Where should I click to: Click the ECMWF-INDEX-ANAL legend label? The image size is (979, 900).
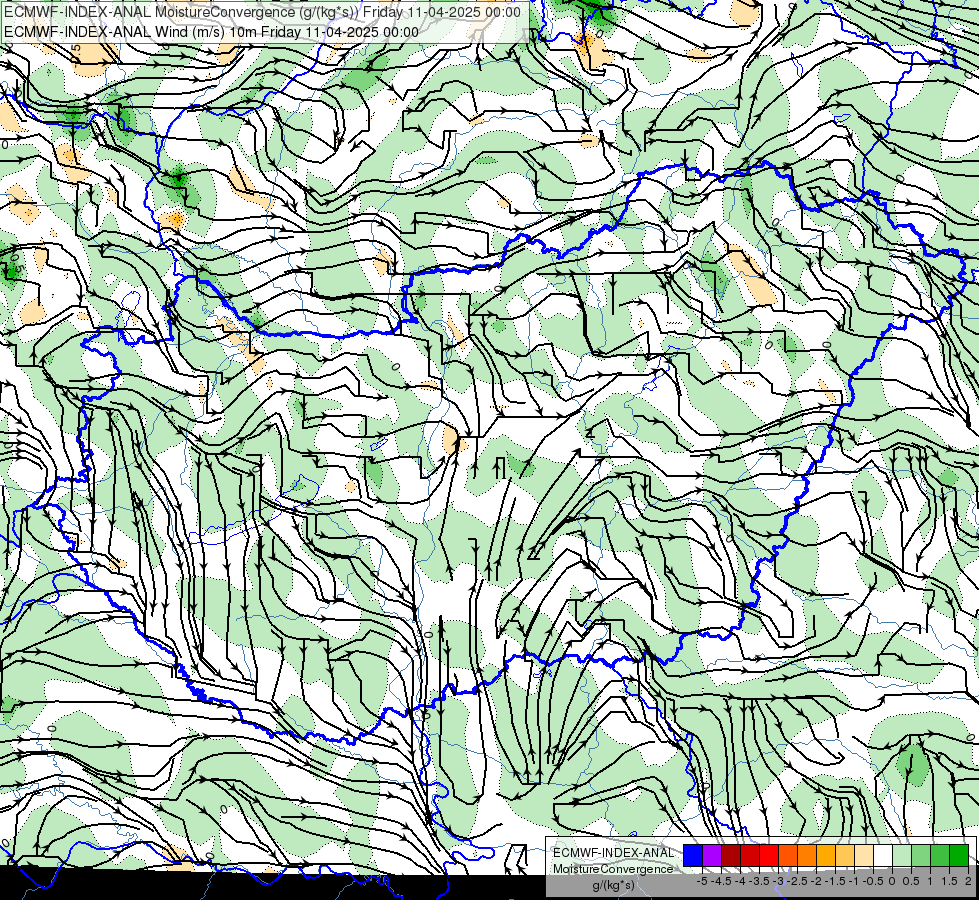tap(613, 853)
